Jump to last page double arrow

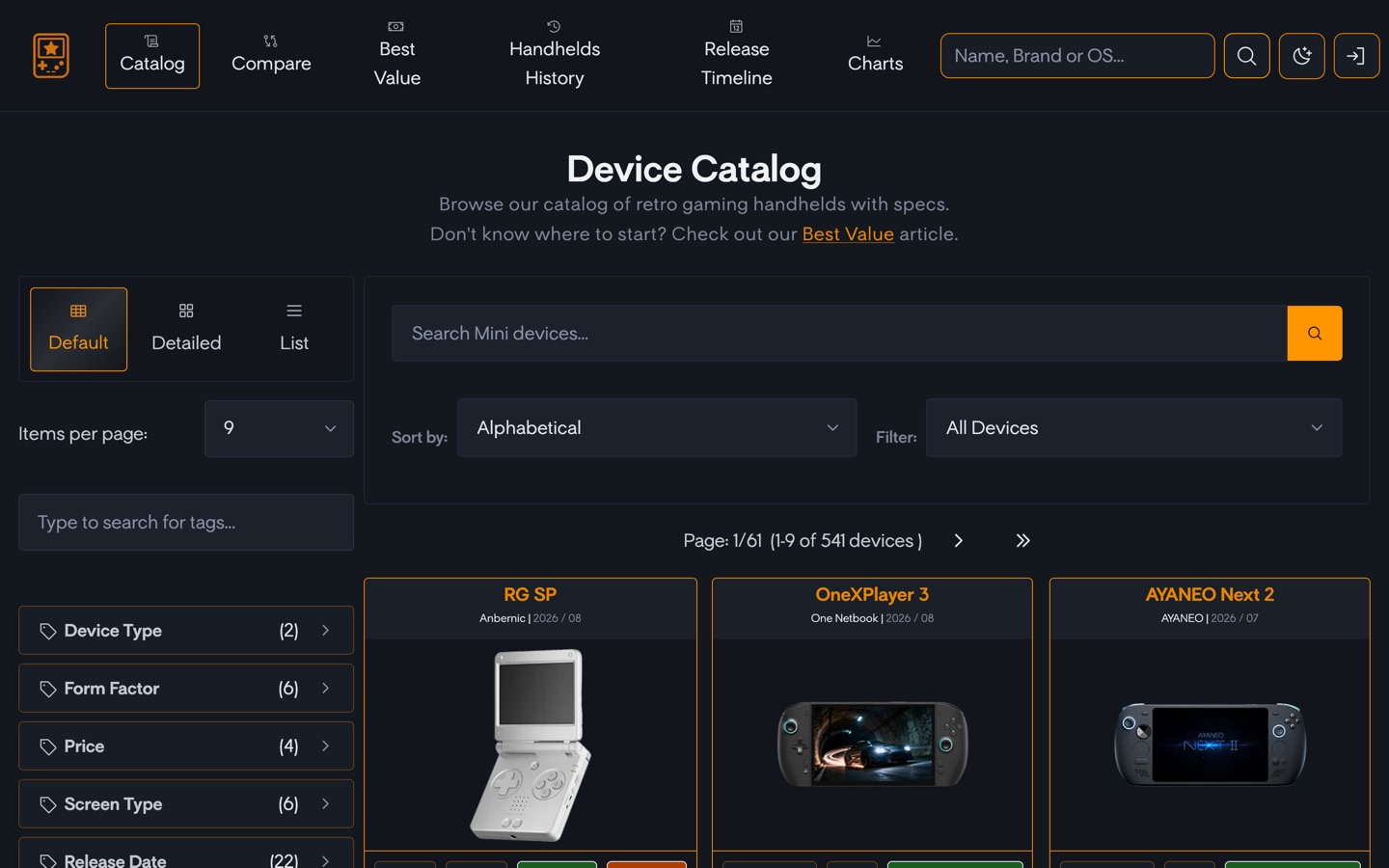click(x=1022, y=540)
